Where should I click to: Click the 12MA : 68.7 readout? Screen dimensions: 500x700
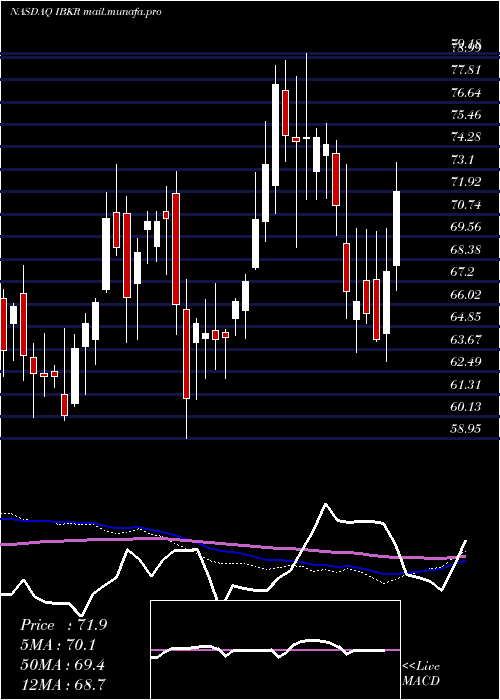coord(62,684)
